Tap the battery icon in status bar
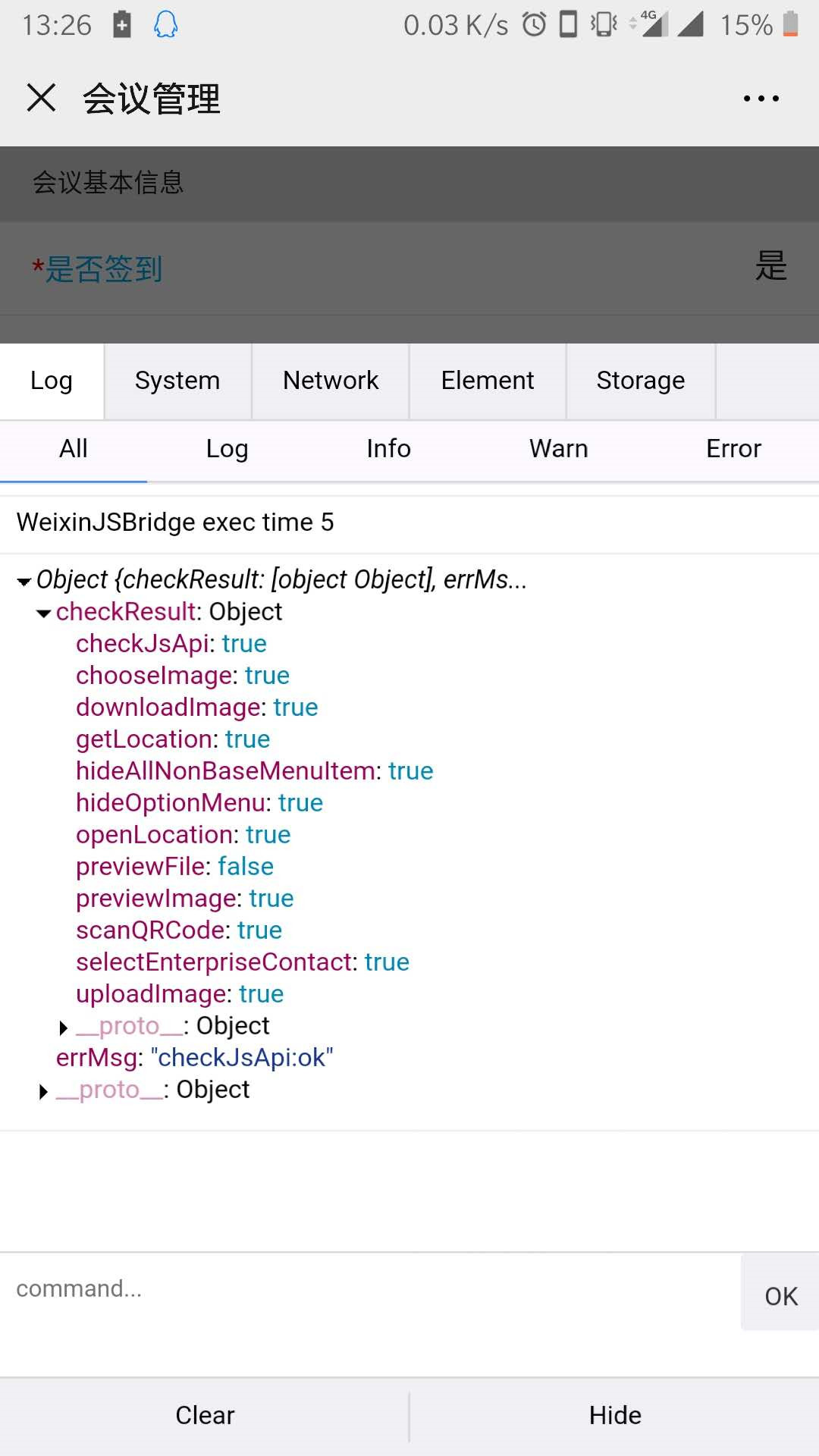 [x=790, y=24]
